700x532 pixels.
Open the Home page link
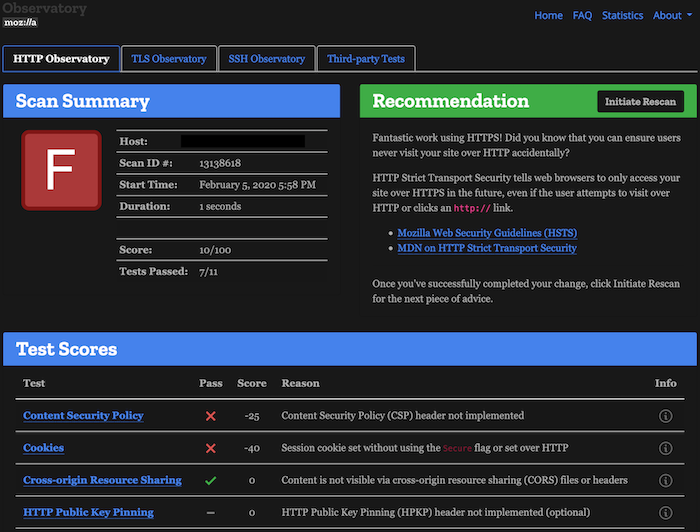548,16
